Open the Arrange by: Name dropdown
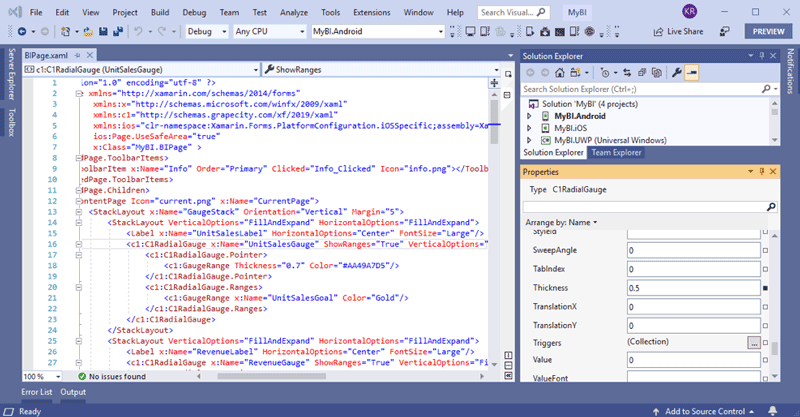 (x=561, y=223)
